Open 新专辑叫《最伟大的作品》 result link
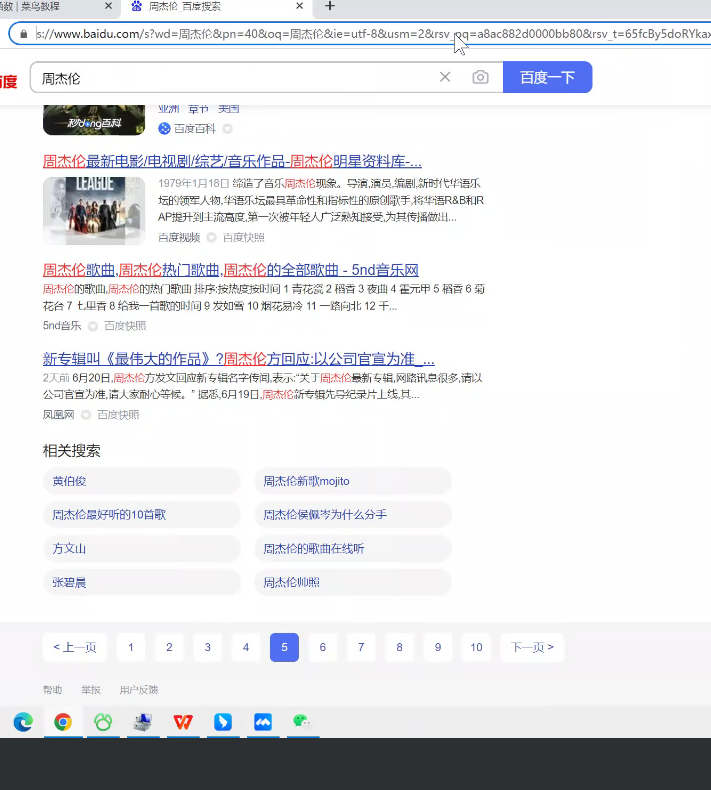The width and height of the screenshot is (711, 790). (239, 359)
